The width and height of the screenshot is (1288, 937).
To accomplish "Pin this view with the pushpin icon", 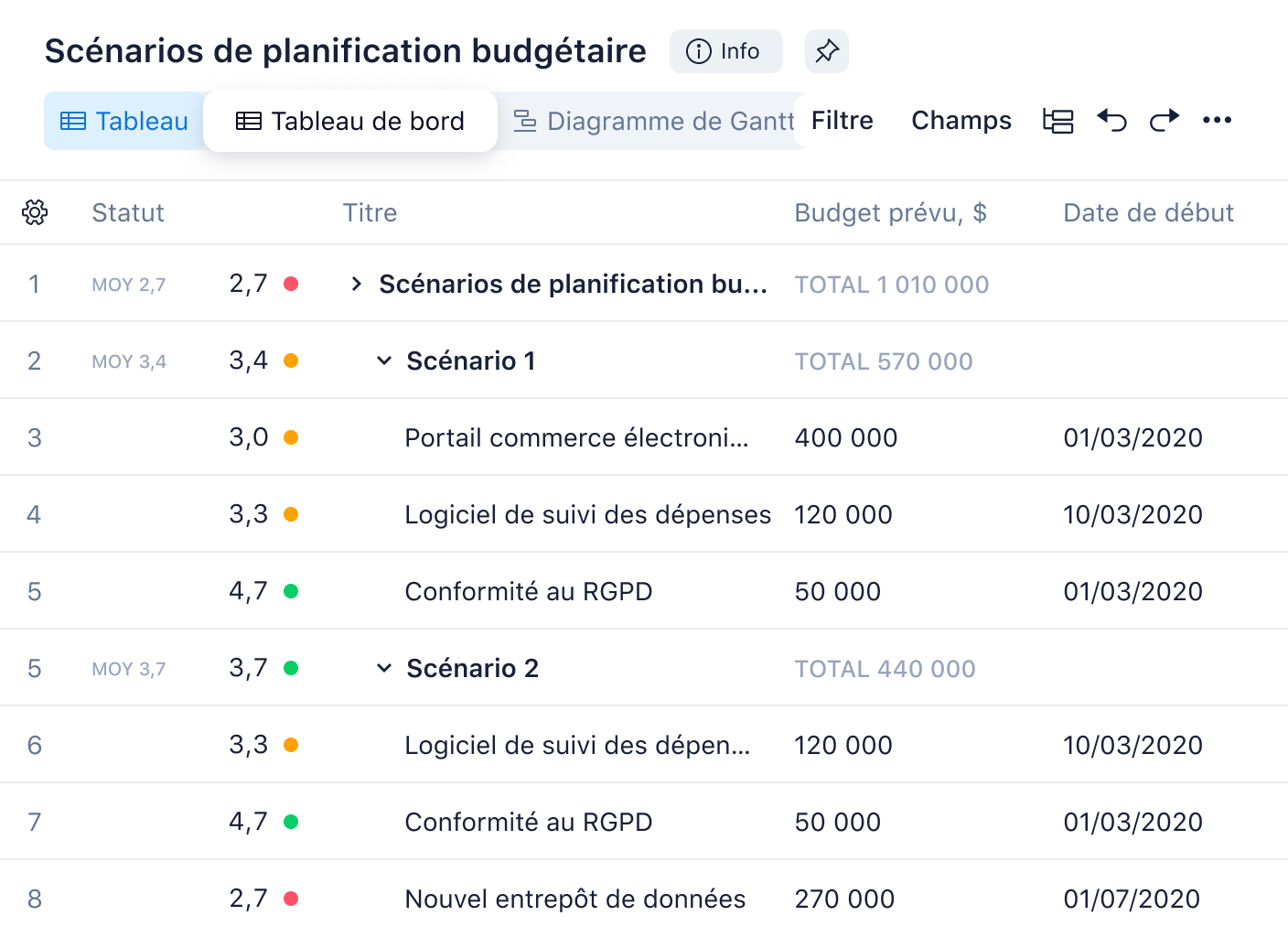I will click(x=827, y=51).
